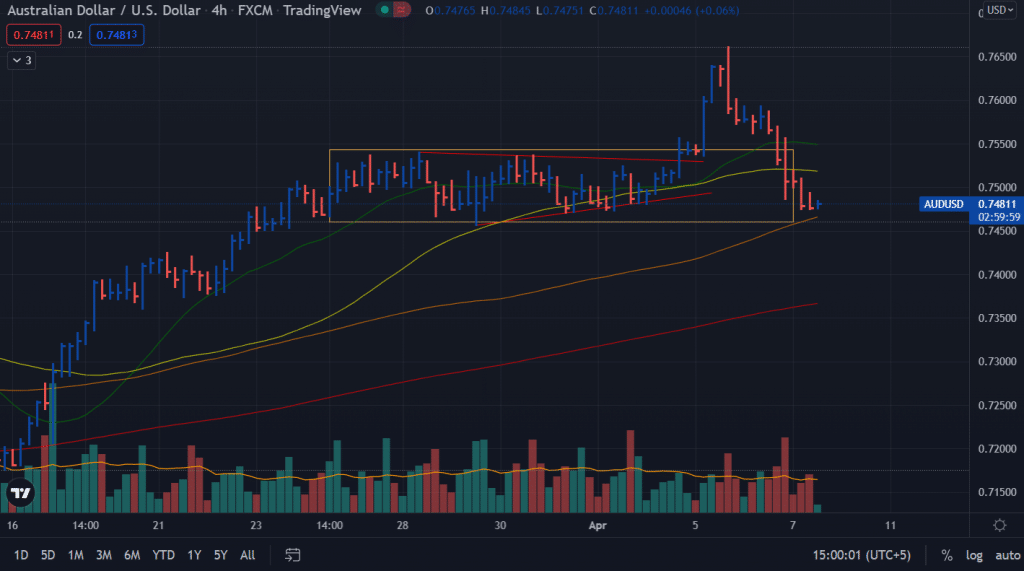Screen dimensions: 1024x571
Task: Click the 0.75000 price scale label
Action: (997, 188)
